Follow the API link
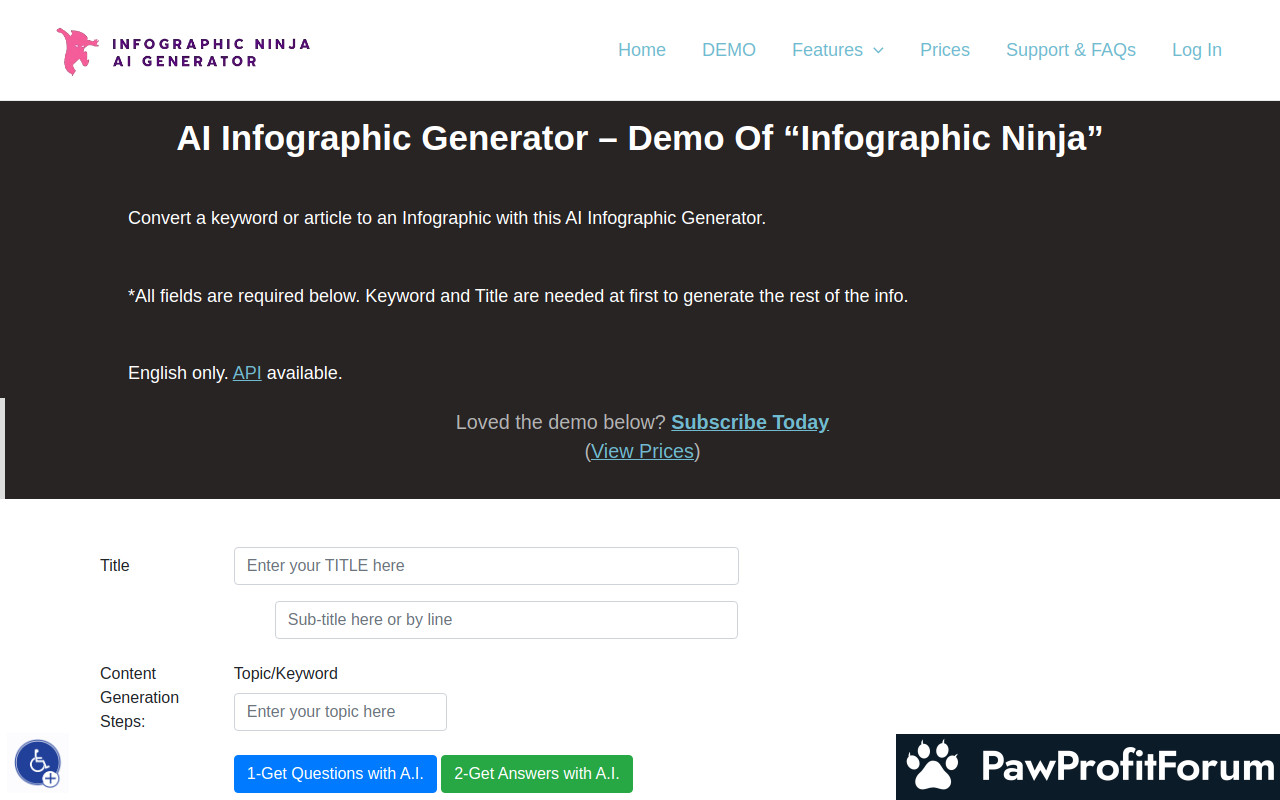1280x800 pixels. click(x=247, y=373)
